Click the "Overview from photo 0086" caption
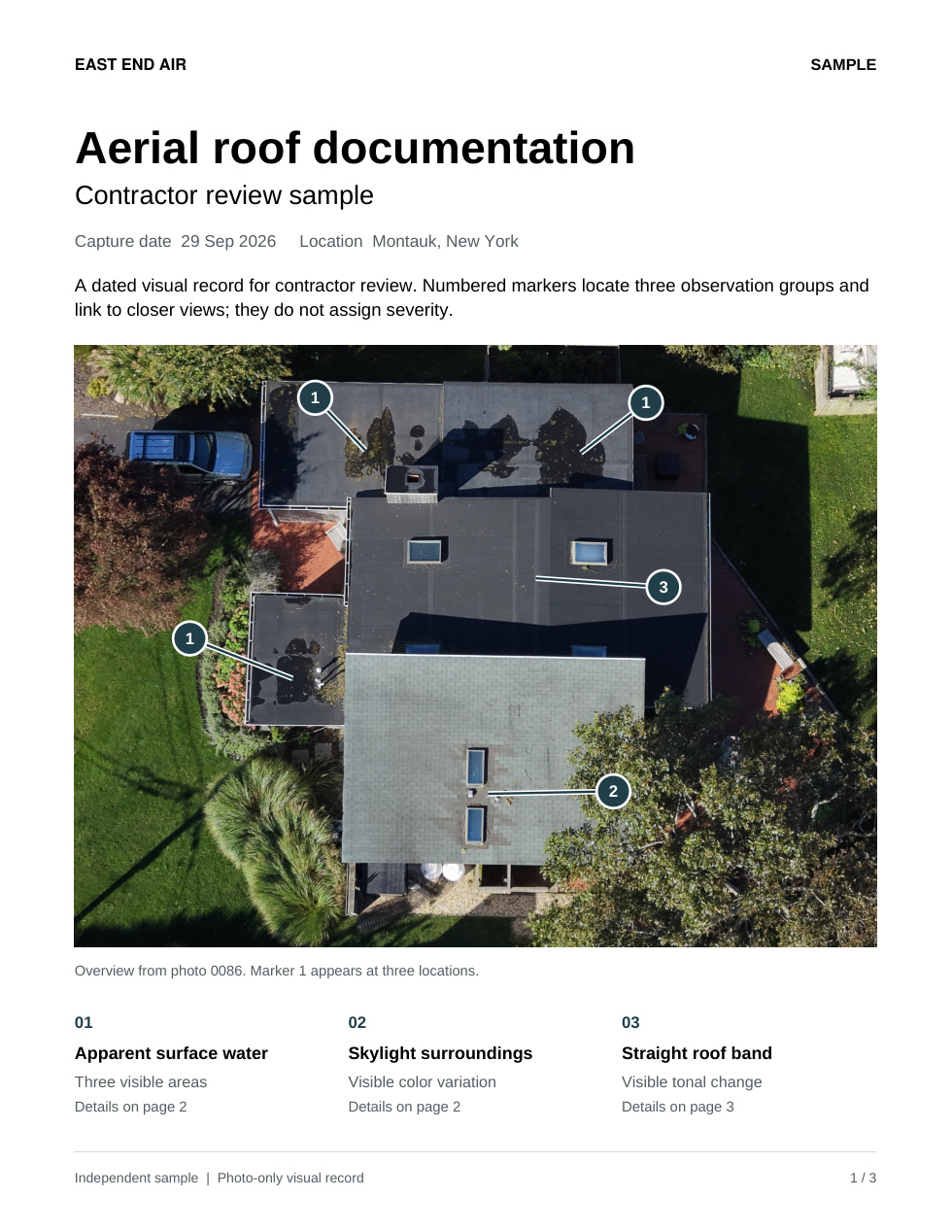The width and height of the screenshot is (952, 1232). tap(277, 971)
